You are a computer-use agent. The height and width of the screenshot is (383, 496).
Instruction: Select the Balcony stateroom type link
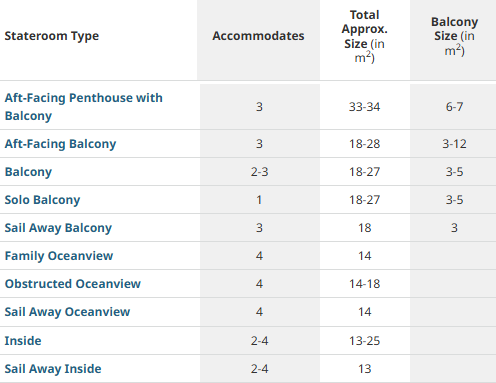tap(28, 172)
